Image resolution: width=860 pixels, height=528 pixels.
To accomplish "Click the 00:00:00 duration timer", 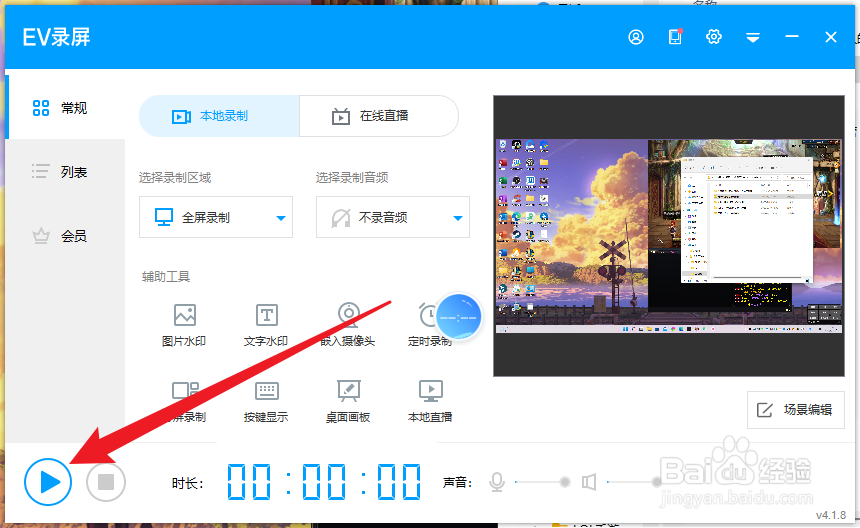I will [x=324, y=482].
